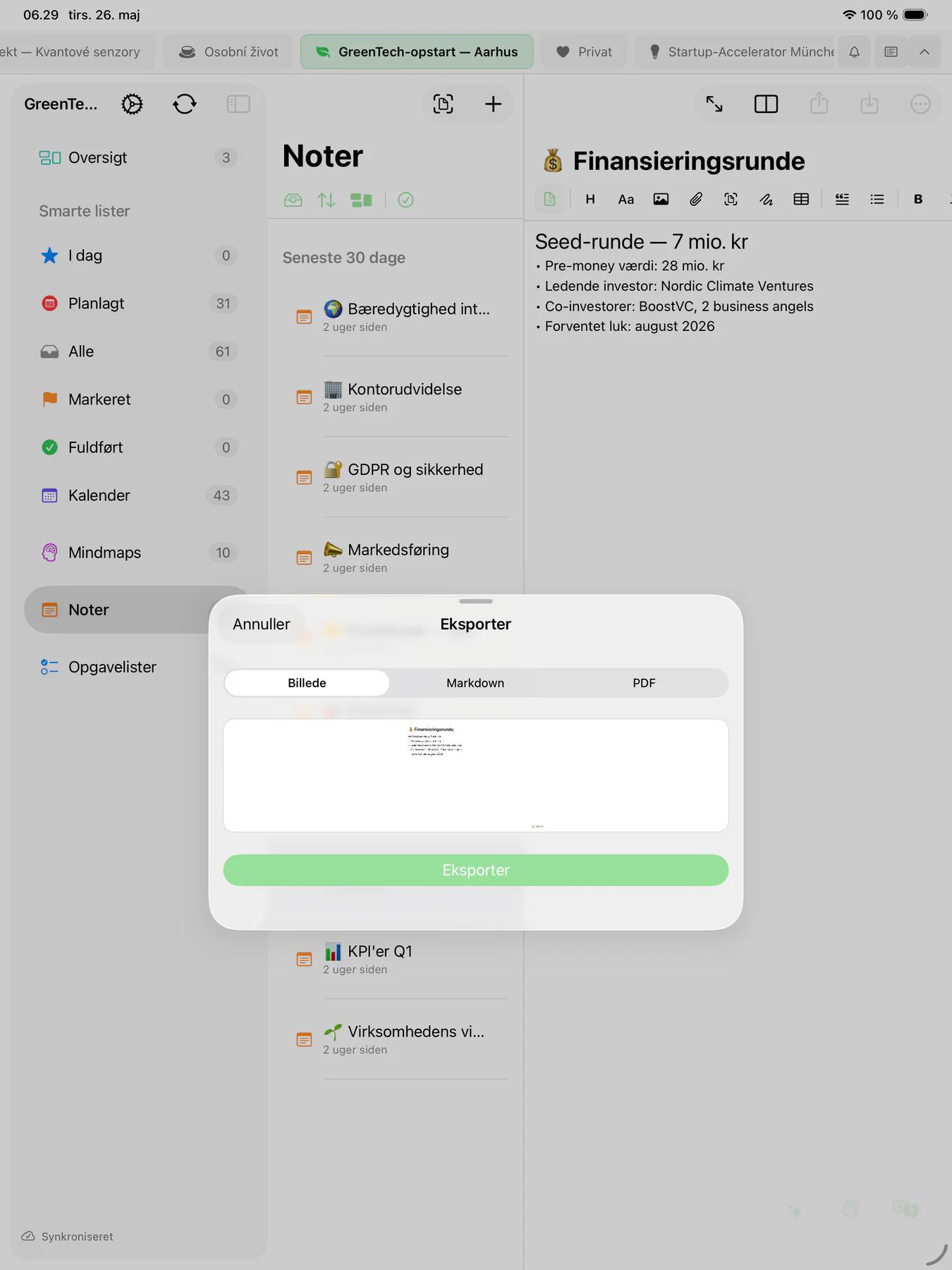Attach a file with paperclip icon
952x1270 pixels.
pos(696,200)
